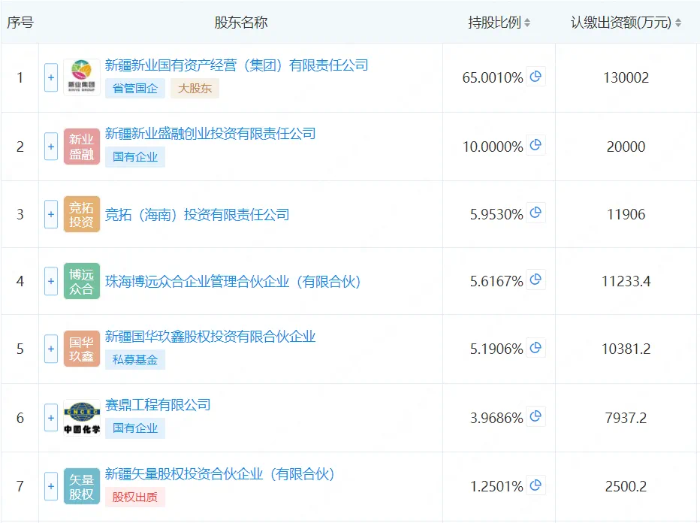Open 竞拓（海南）投资有限责任公司 link
This screenshot has width=700, height=523.
point(197,215)
